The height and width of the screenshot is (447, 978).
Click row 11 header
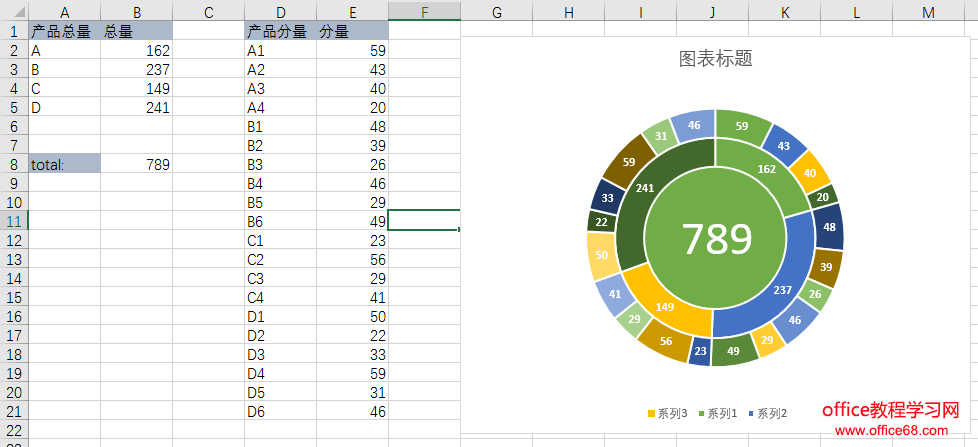tap(13, 221)
